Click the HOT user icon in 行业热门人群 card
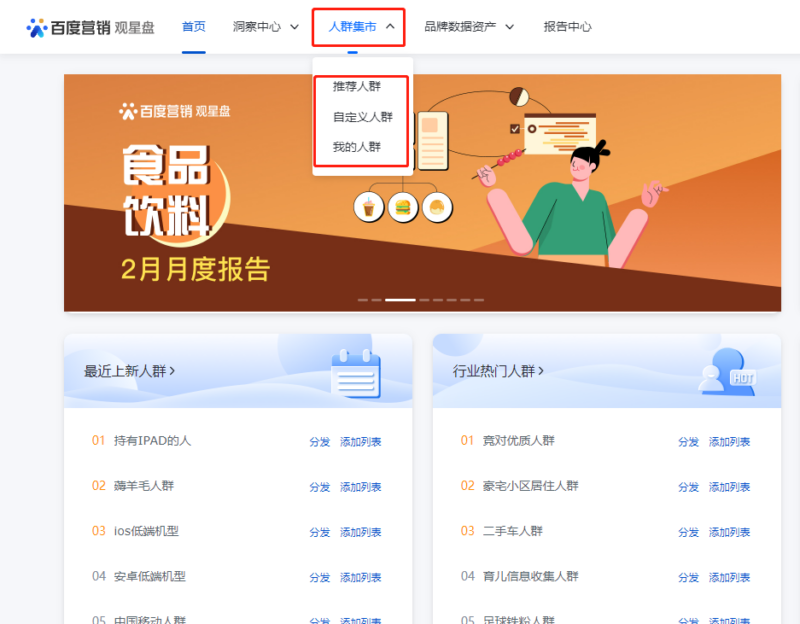The width and height of the screenshot is (800, 624). point(727,372)
